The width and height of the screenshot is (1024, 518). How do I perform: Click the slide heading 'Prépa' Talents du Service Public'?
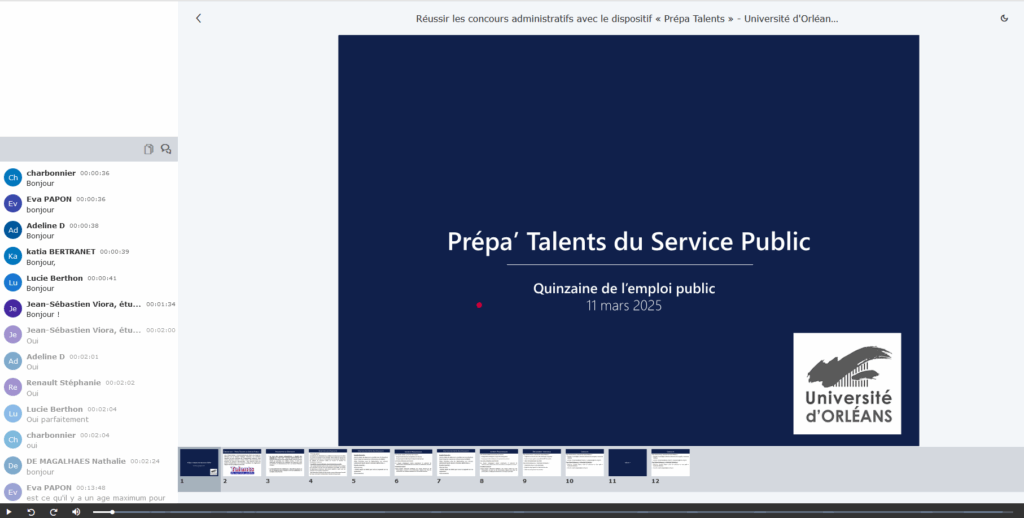point(629,241)
